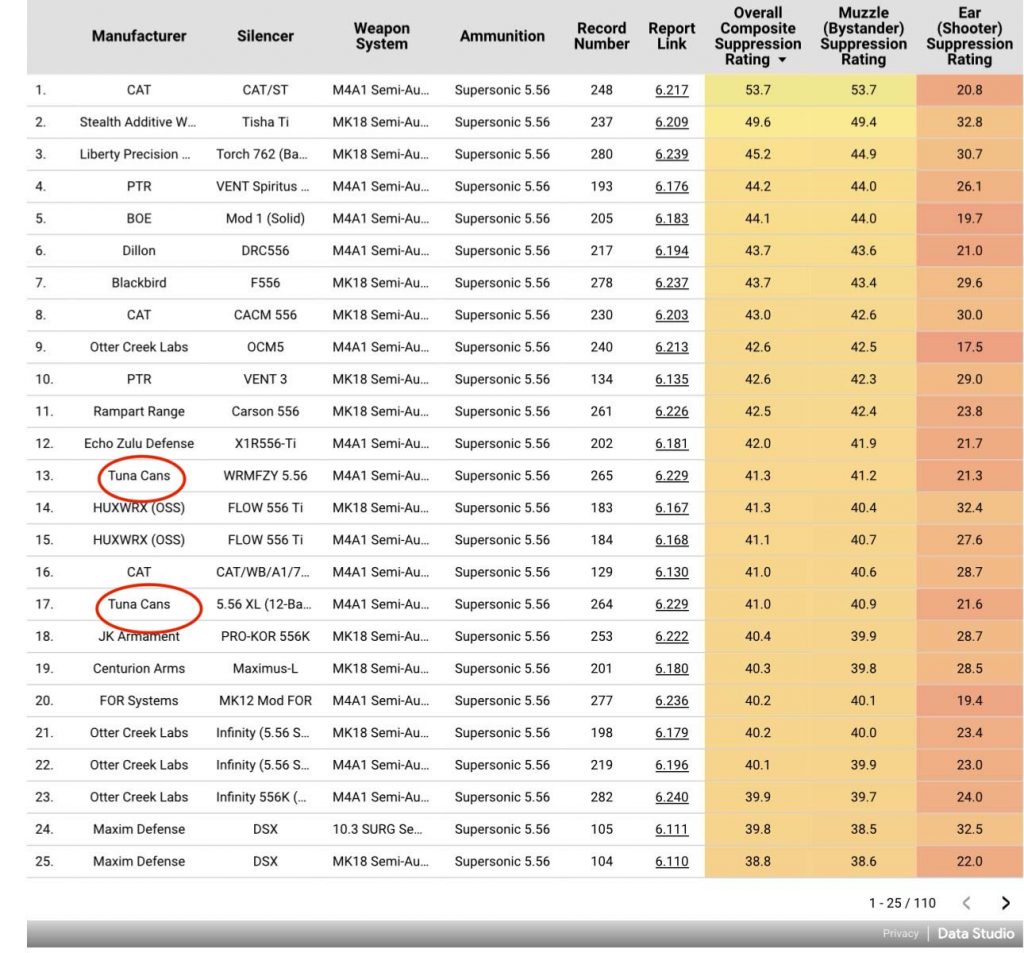
Task: Select the "WRMFZY 5.56" silencer cell
Action: (x=265, y=476)
